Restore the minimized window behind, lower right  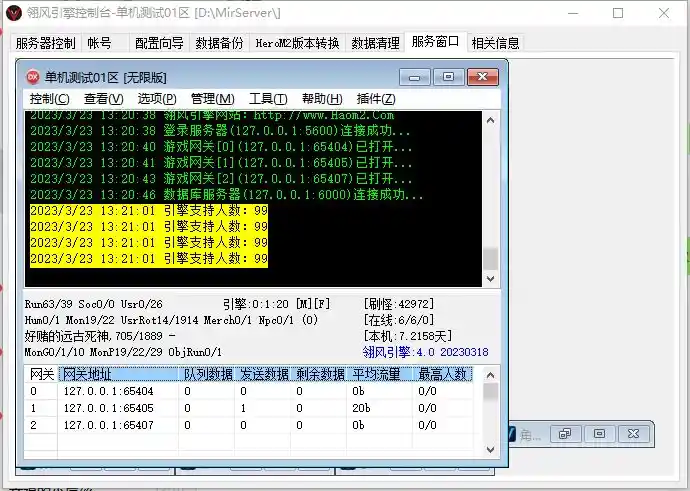(x=565, y=434)
